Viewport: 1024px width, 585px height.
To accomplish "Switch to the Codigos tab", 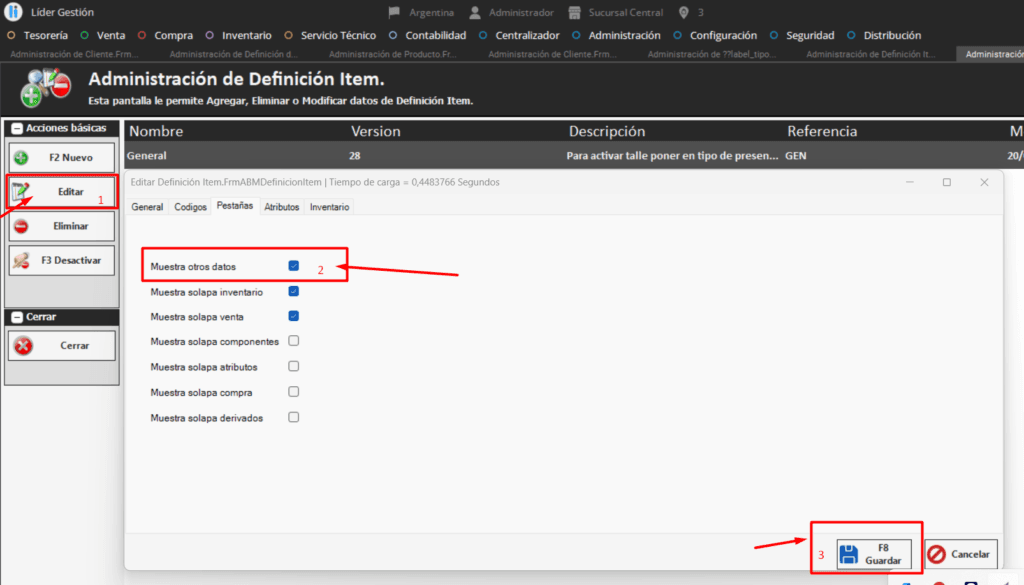I will tap(190, 207).
